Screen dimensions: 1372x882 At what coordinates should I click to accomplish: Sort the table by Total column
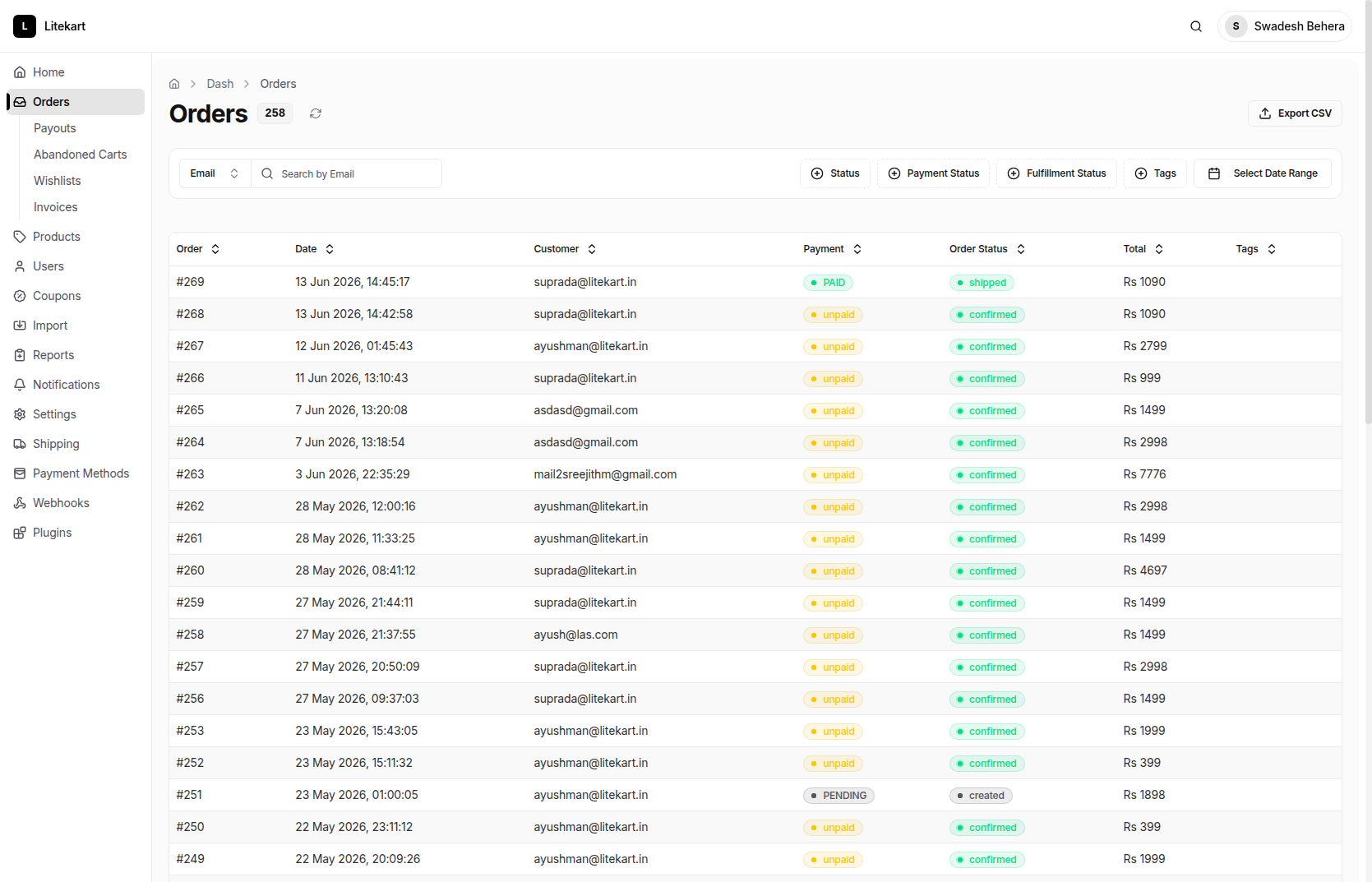pos(1143,249)
